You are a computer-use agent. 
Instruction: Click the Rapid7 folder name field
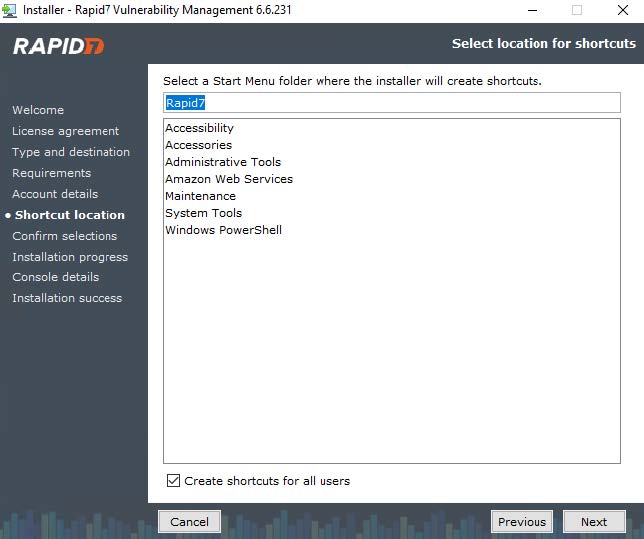[392, 103]
